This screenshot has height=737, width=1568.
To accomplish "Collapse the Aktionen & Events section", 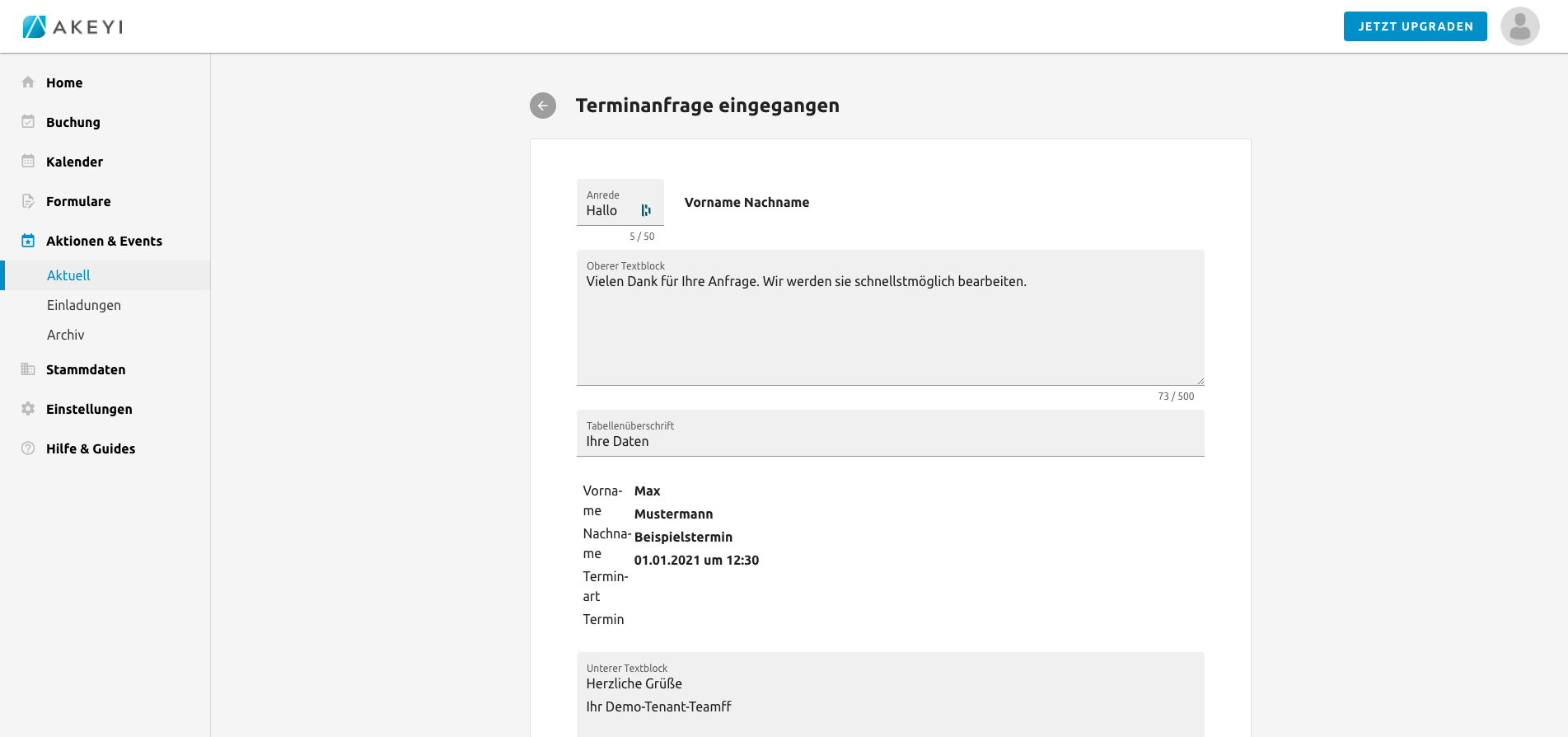I will 104,241.
